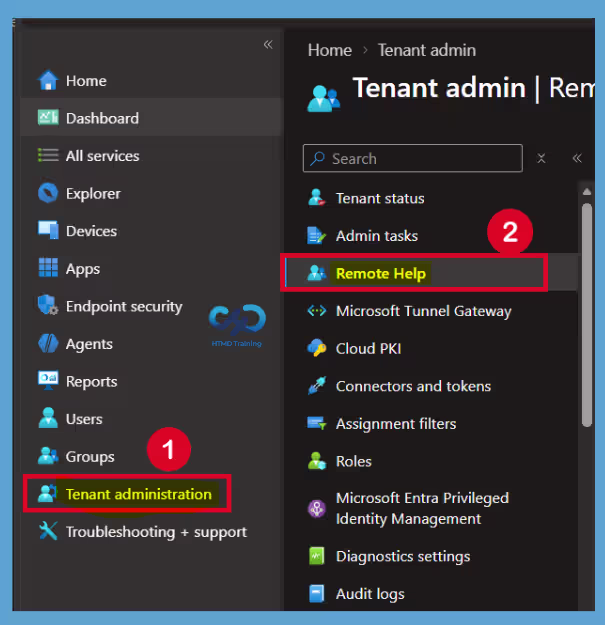Click the Admin tasks document icon

[317, 235]
